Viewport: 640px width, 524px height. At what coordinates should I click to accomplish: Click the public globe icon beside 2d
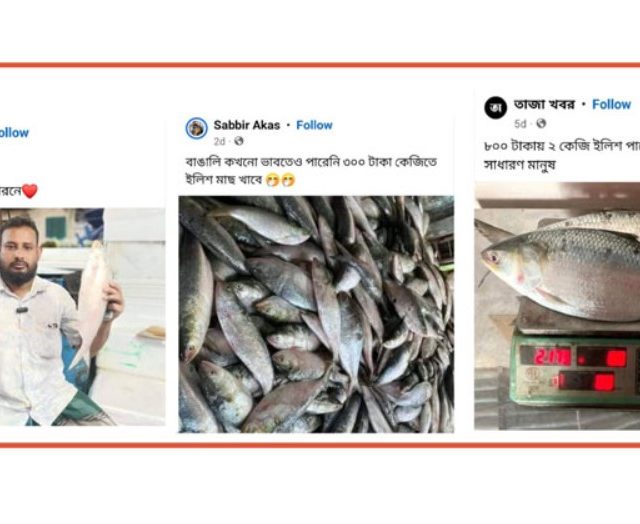[x=239, y=141]
